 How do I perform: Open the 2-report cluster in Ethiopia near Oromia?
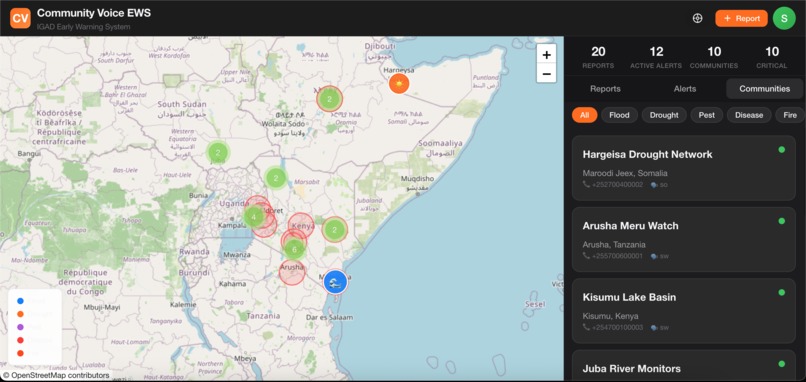(329, 99)
